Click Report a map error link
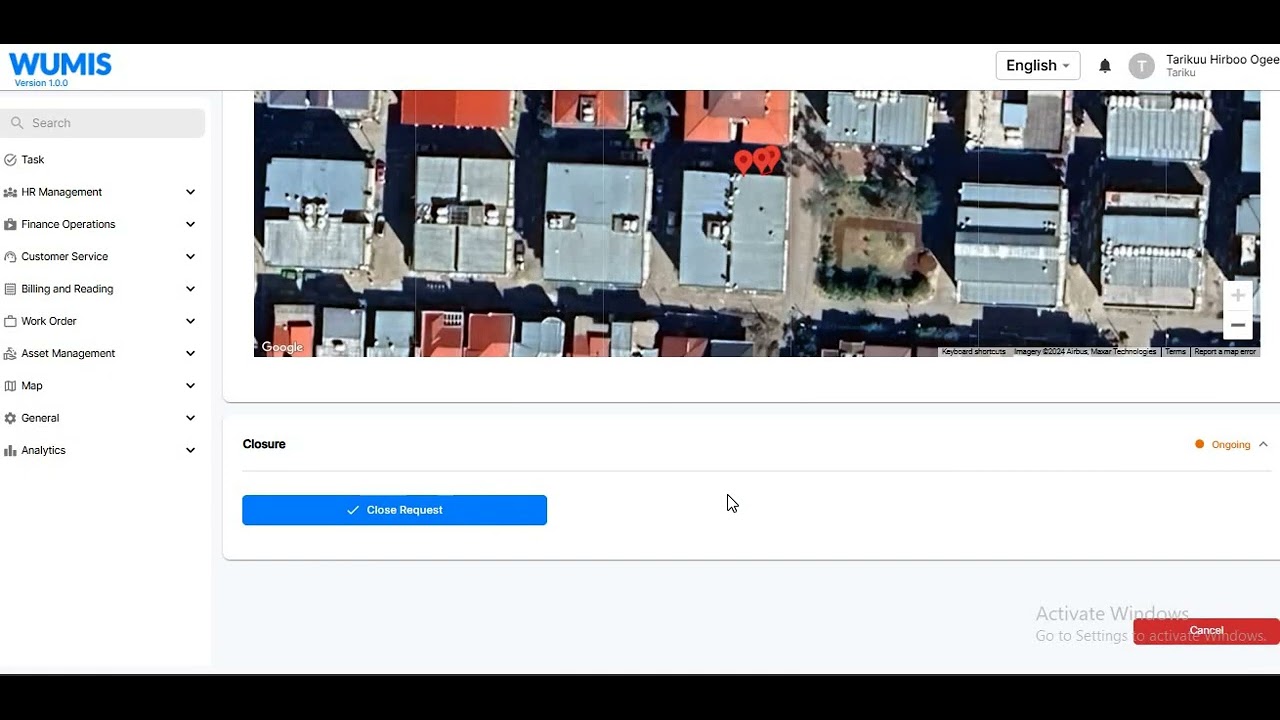 tap(1225, 352)
